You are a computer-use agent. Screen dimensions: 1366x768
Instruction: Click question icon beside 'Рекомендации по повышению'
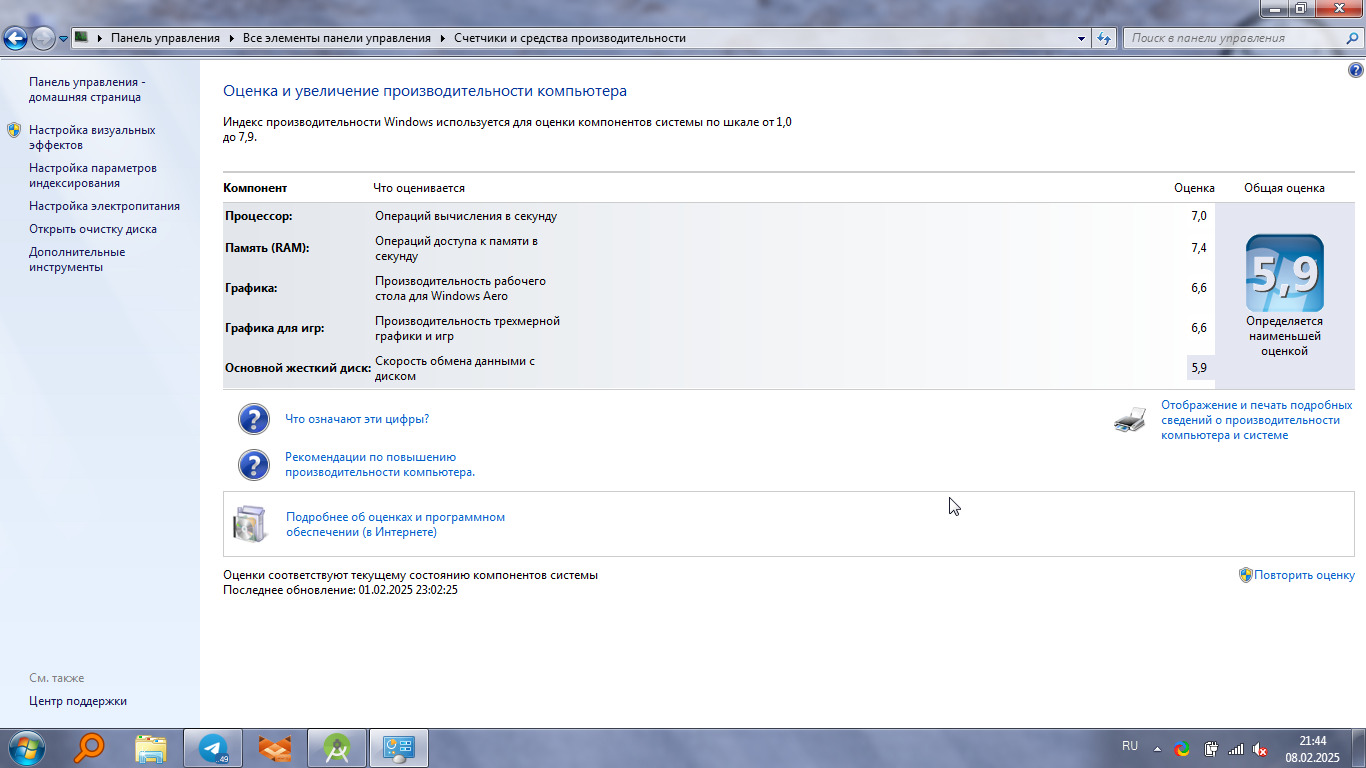(254, 465)
